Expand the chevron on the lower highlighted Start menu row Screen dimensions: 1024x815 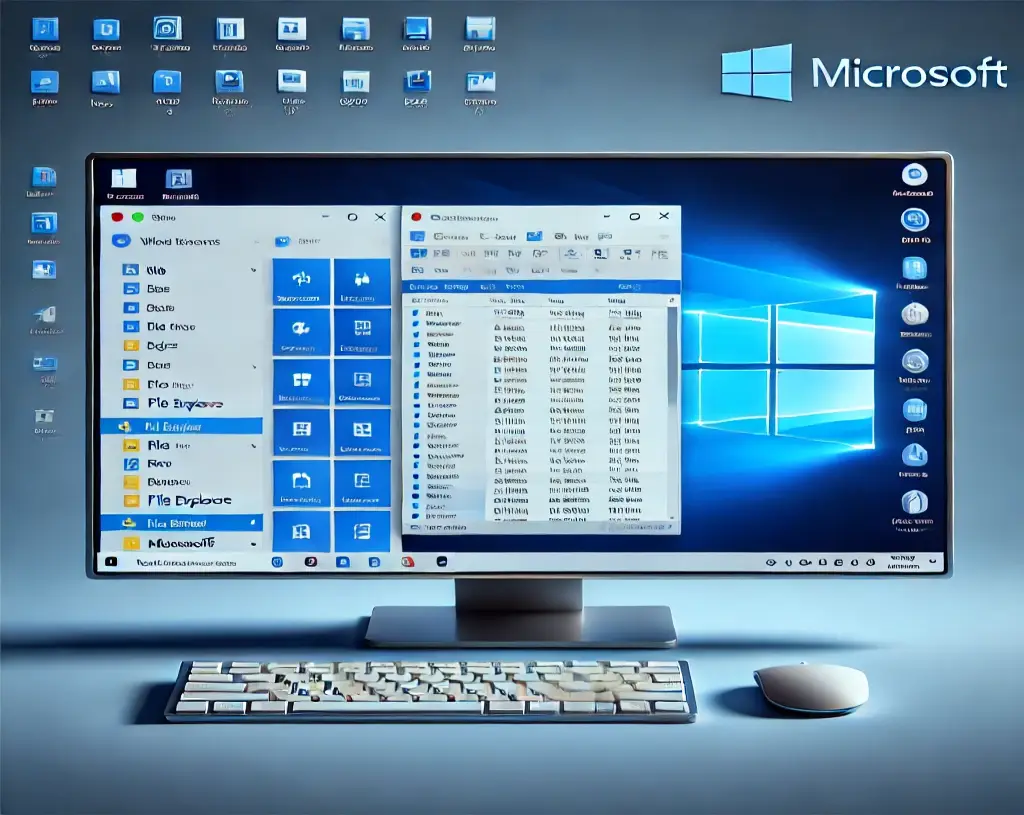point(253,522)
